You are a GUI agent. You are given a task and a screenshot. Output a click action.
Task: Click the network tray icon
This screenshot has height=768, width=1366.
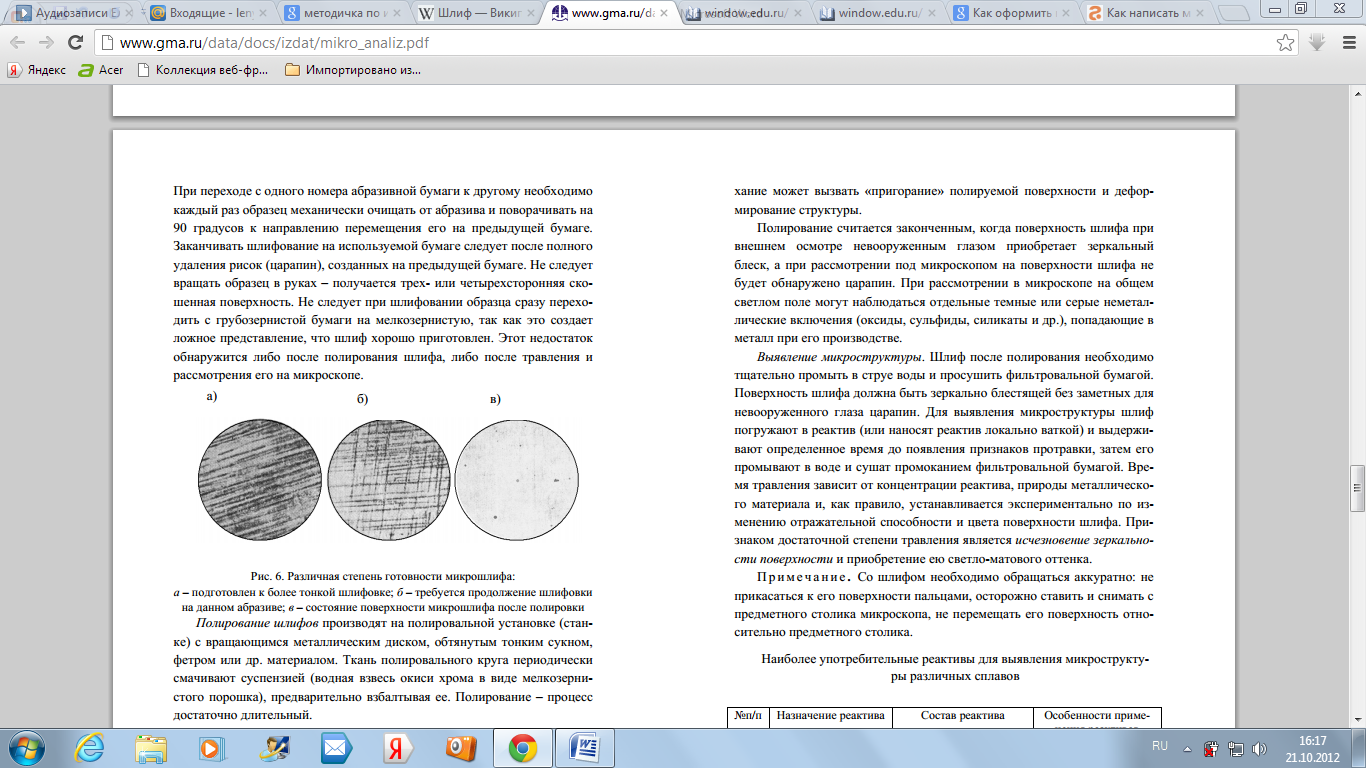[x=1234, y=747]
